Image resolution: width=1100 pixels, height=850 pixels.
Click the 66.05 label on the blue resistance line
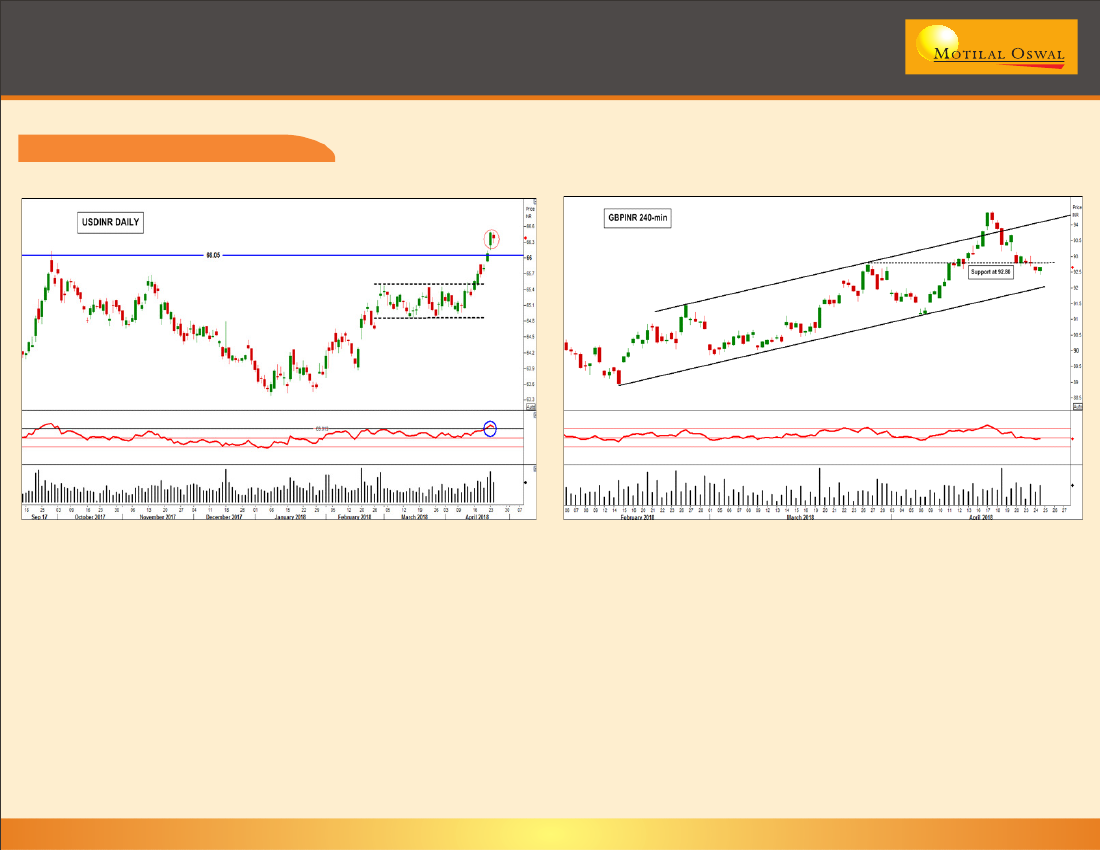[x=212, y=255]
